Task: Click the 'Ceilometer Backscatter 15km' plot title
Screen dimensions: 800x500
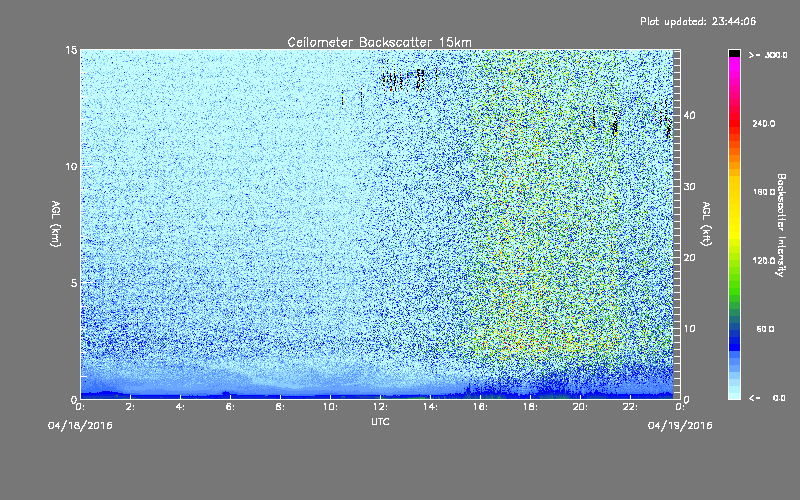Action: 379,42
